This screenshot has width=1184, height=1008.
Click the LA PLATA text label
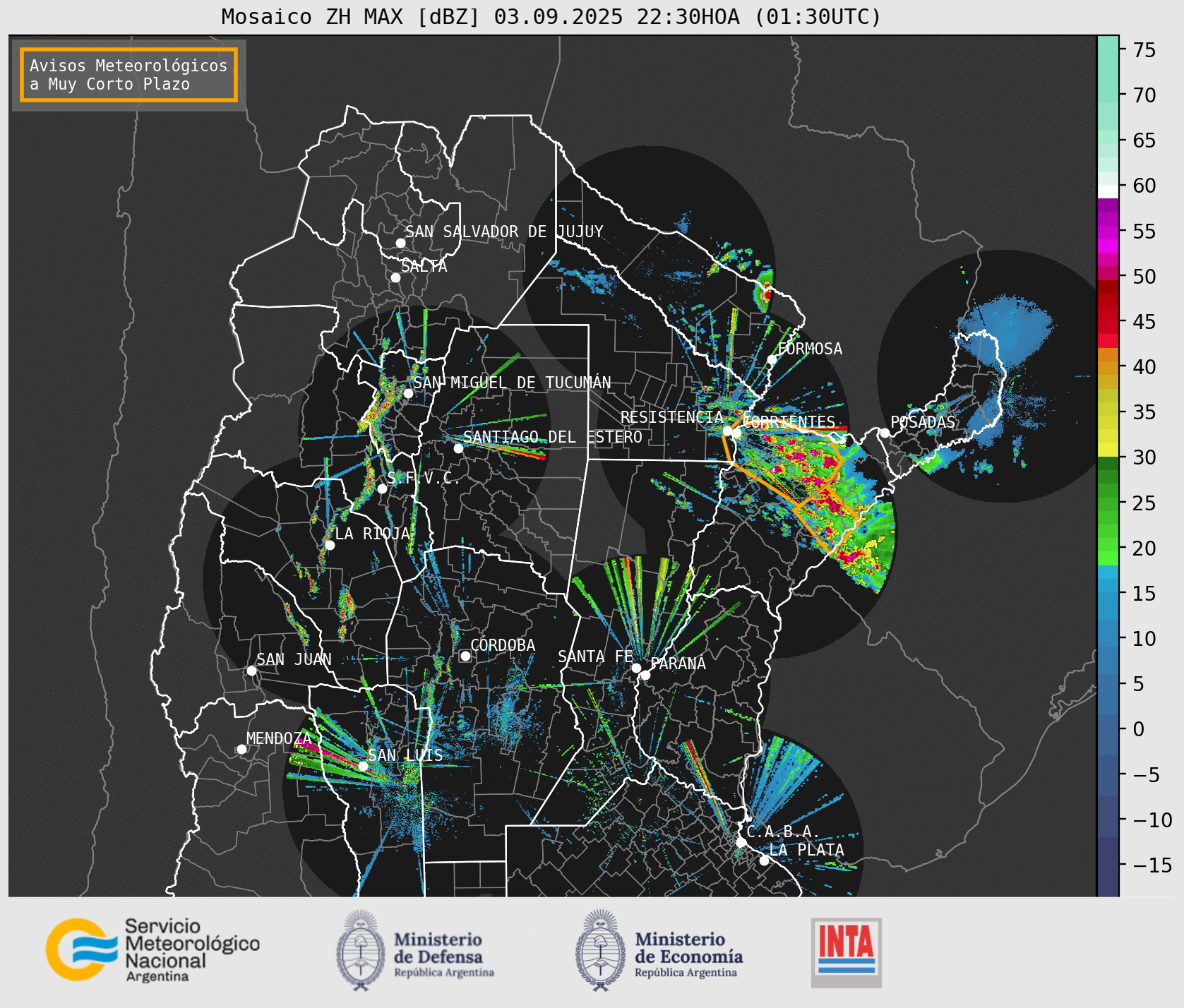(806, 850)
